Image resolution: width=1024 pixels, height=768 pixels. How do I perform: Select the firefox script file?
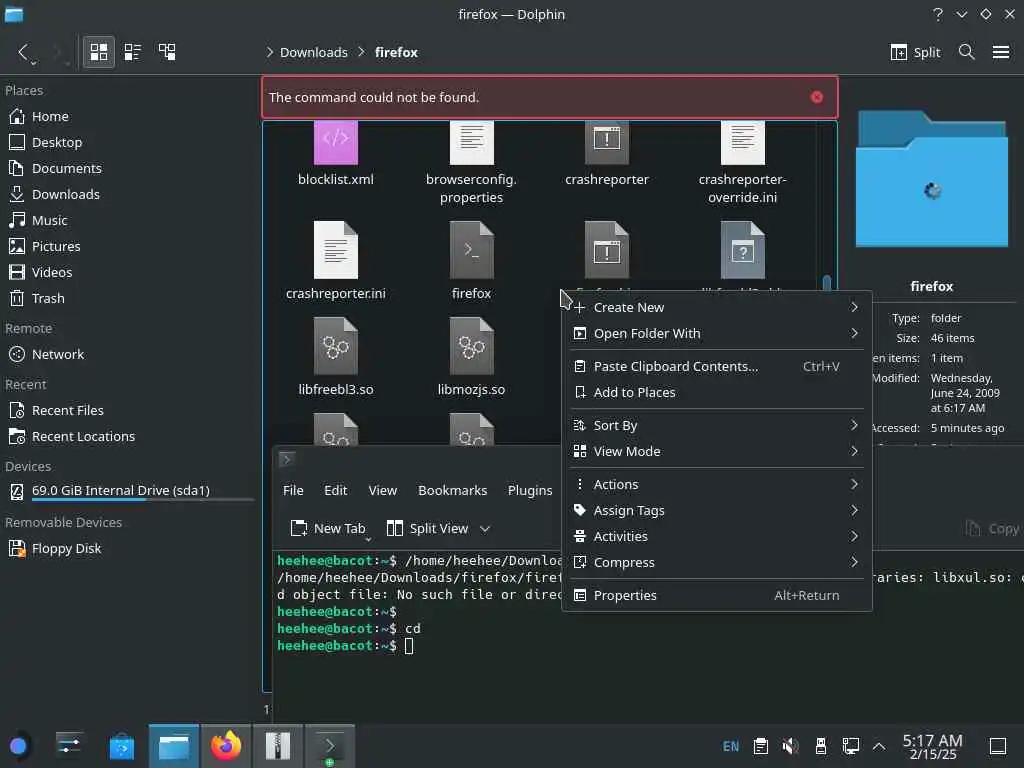click(472, 261)
